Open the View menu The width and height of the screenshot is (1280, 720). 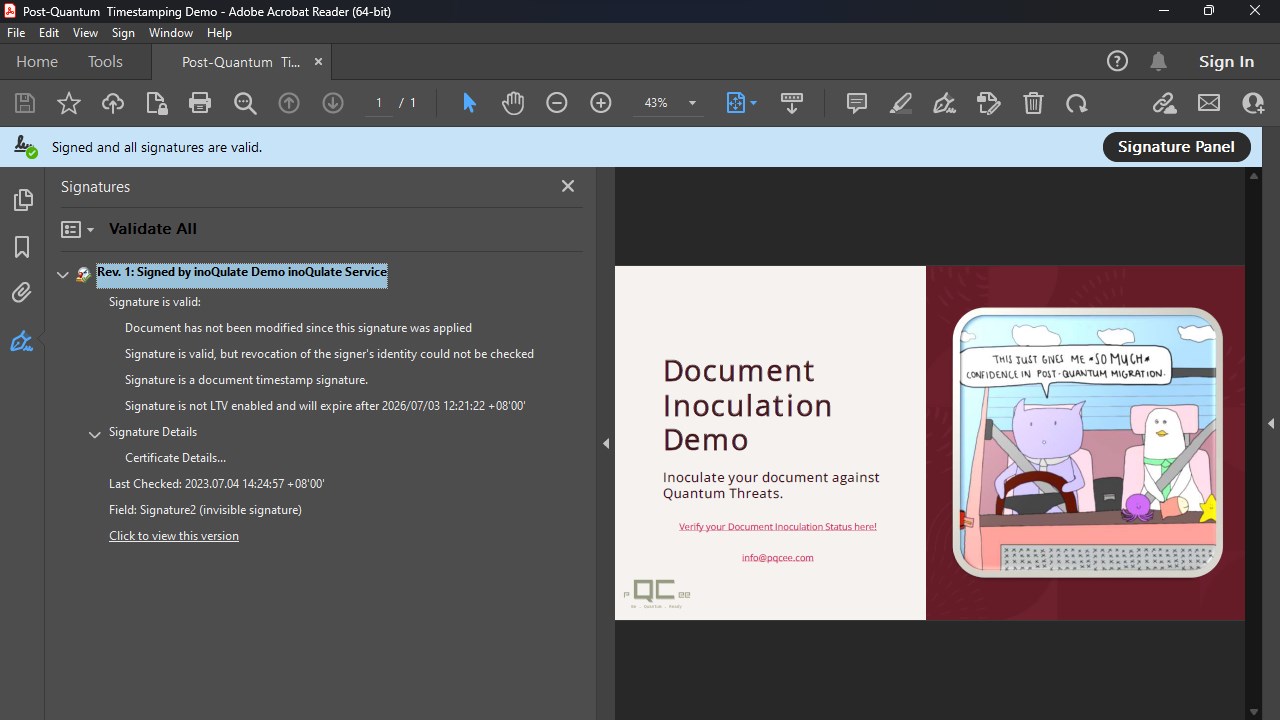tap(85, 33)
